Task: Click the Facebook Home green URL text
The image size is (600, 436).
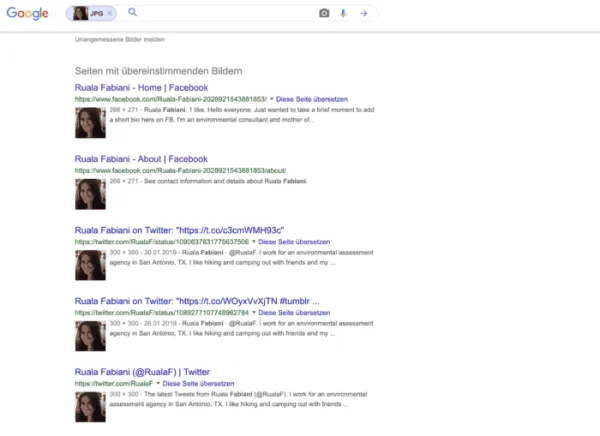Action: 171,99
